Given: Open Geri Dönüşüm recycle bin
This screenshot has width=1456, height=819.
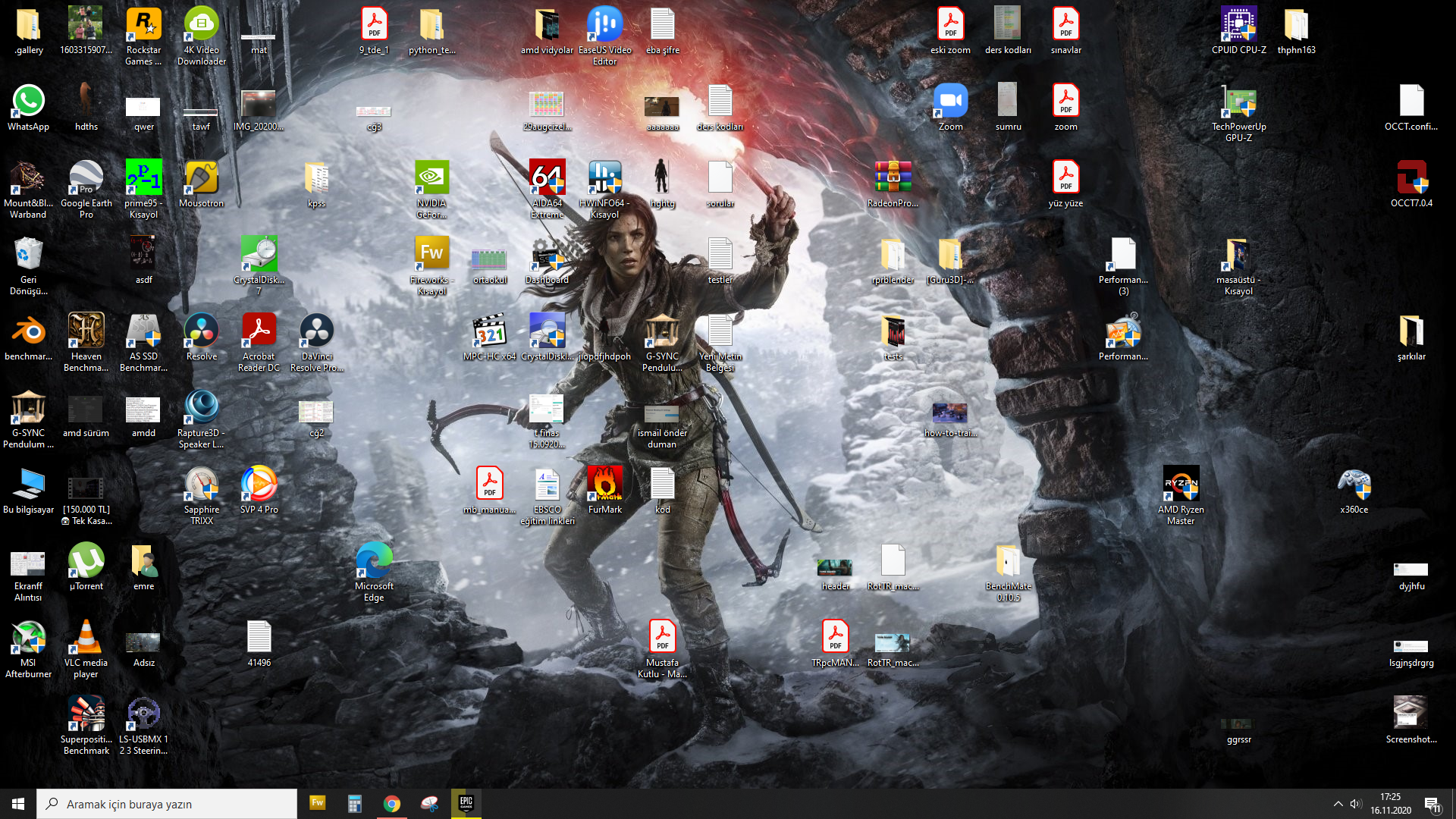Looking at the screenshot, I should [28, 266].
